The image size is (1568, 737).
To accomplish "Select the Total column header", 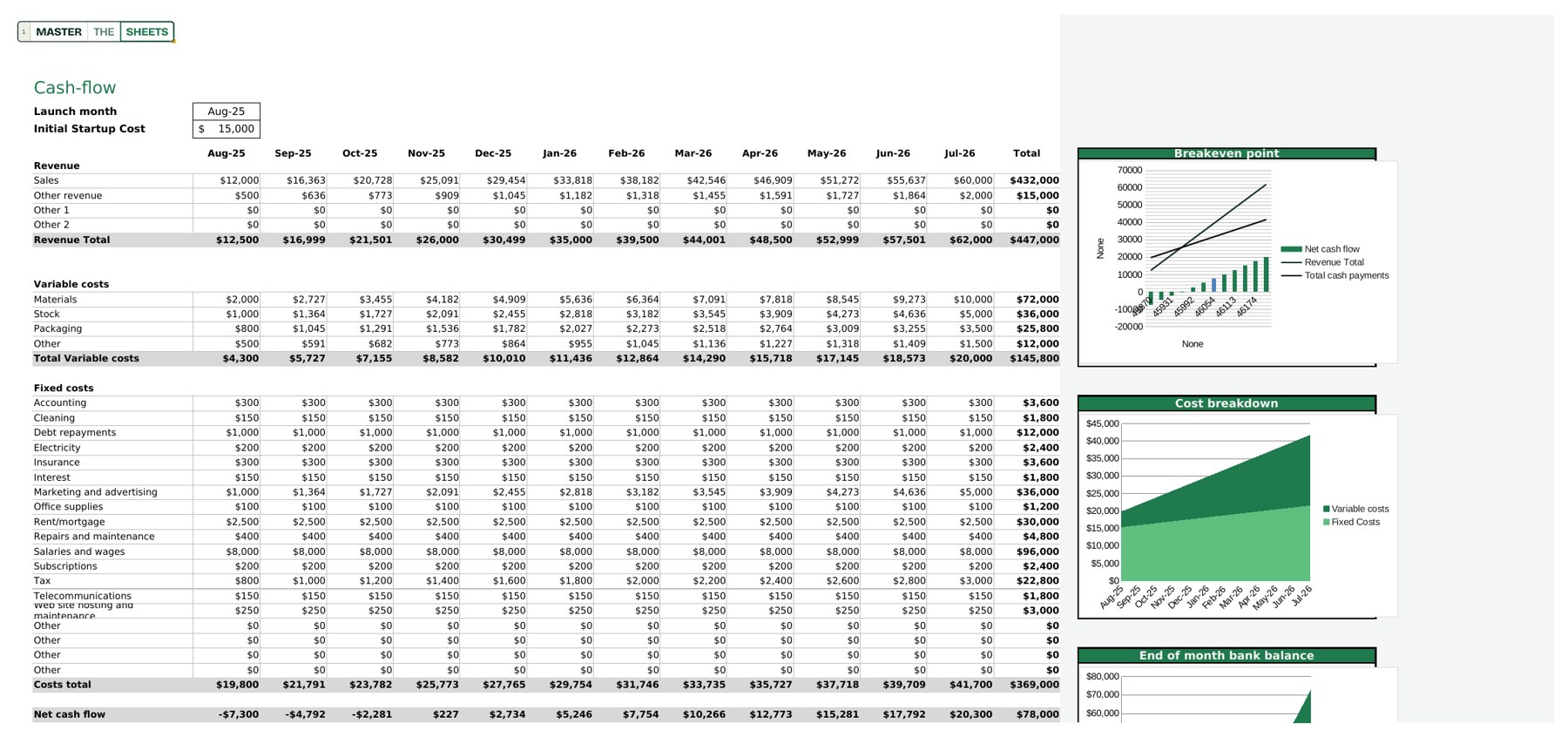I will pyautogui.click(x=1027, y=153).
